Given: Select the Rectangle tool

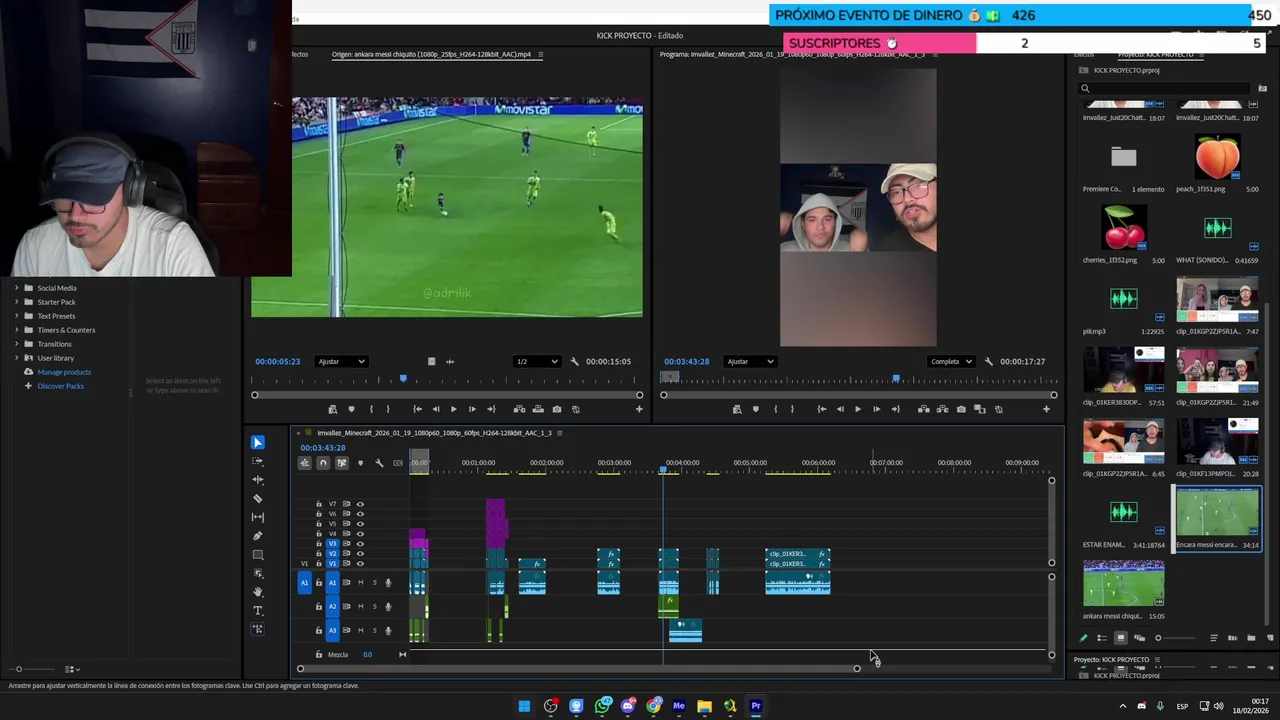Looking at the screenshot, I should point(257,555).
